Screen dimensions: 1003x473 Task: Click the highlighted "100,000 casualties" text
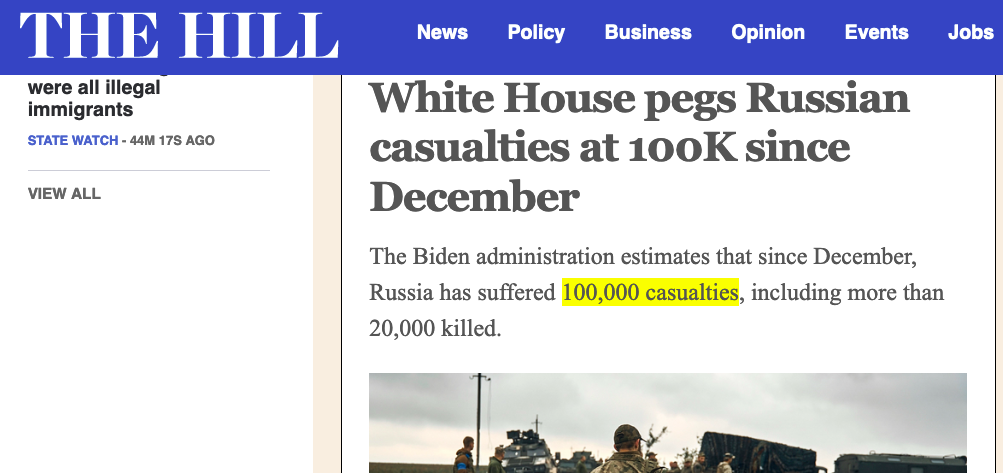tap(650, 293)
